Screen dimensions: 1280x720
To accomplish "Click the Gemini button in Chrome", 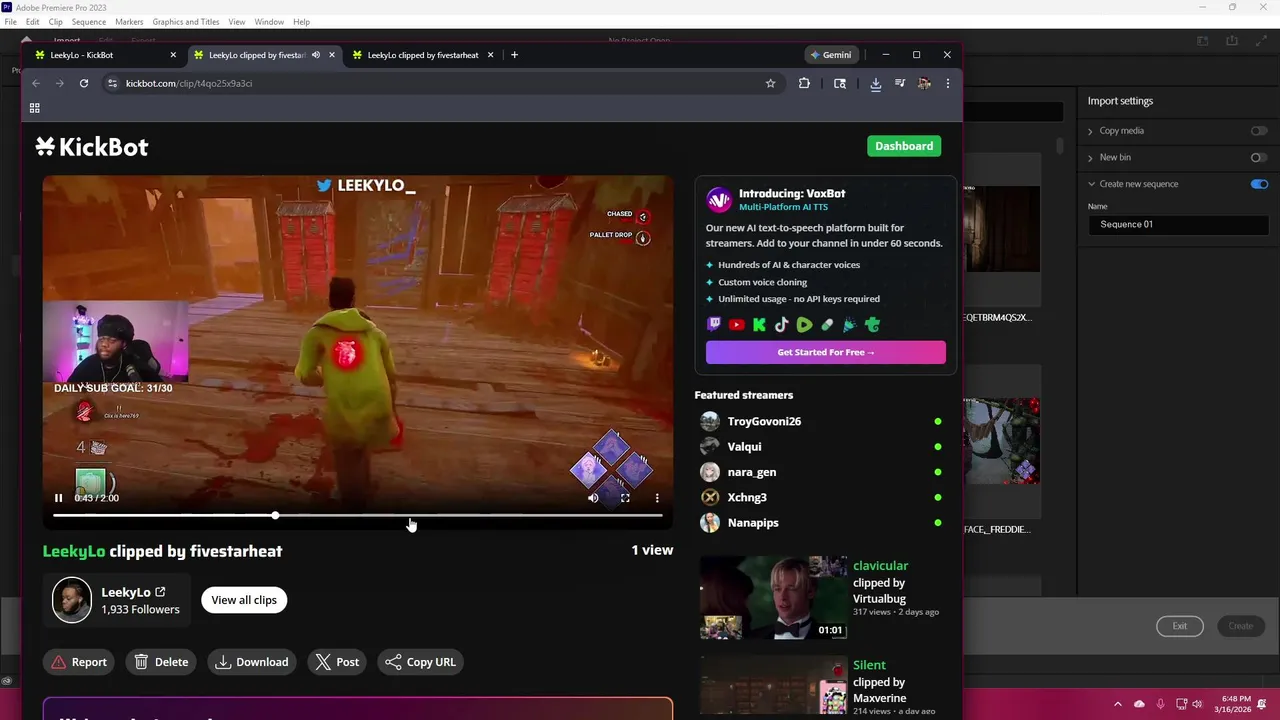I will click(831, 55).
